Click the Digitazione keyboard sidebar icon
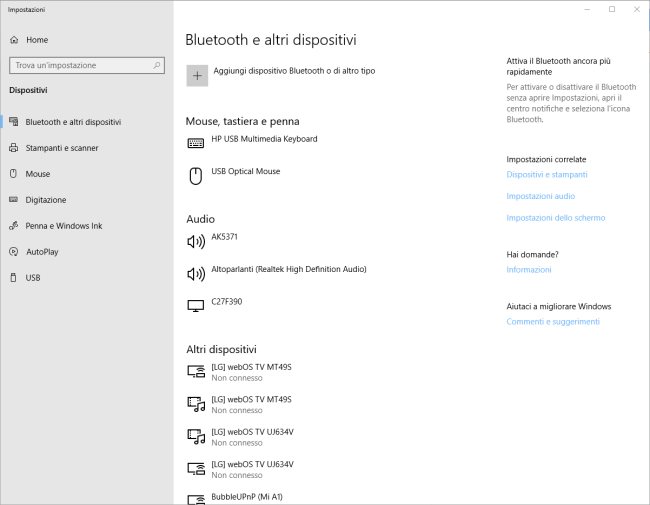The image size is (650, 505). pos(14,199)
